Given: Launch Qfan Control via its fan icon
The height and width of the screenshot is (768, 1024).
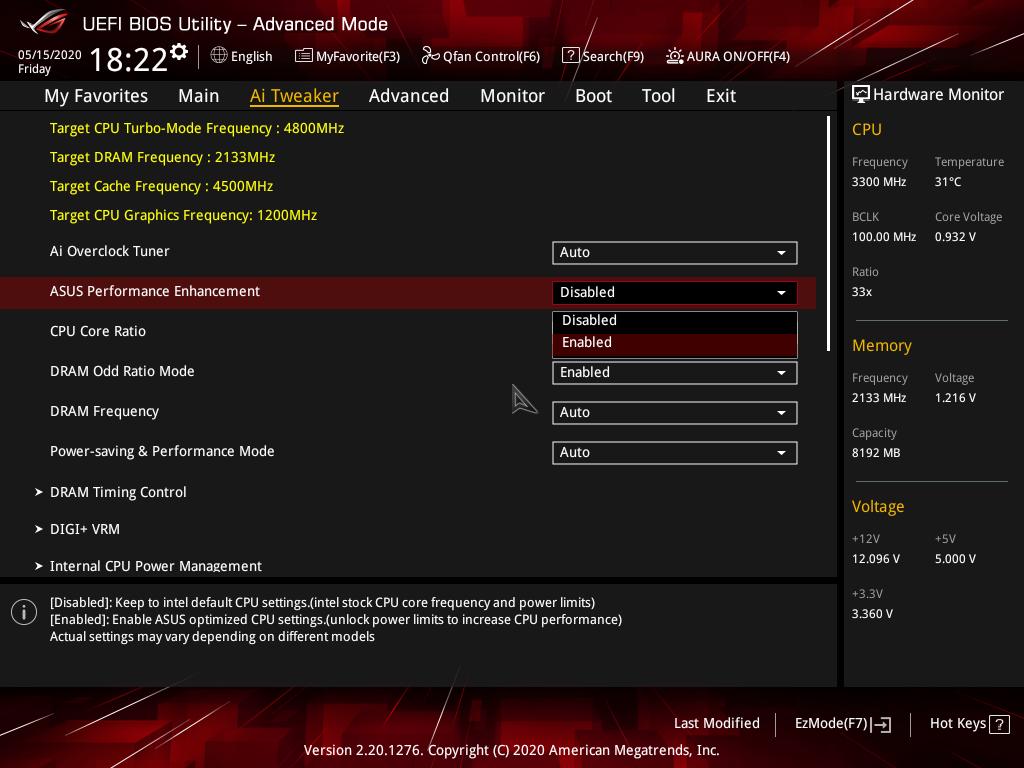Looking at the screenshot, I should [x=428, y=56].
